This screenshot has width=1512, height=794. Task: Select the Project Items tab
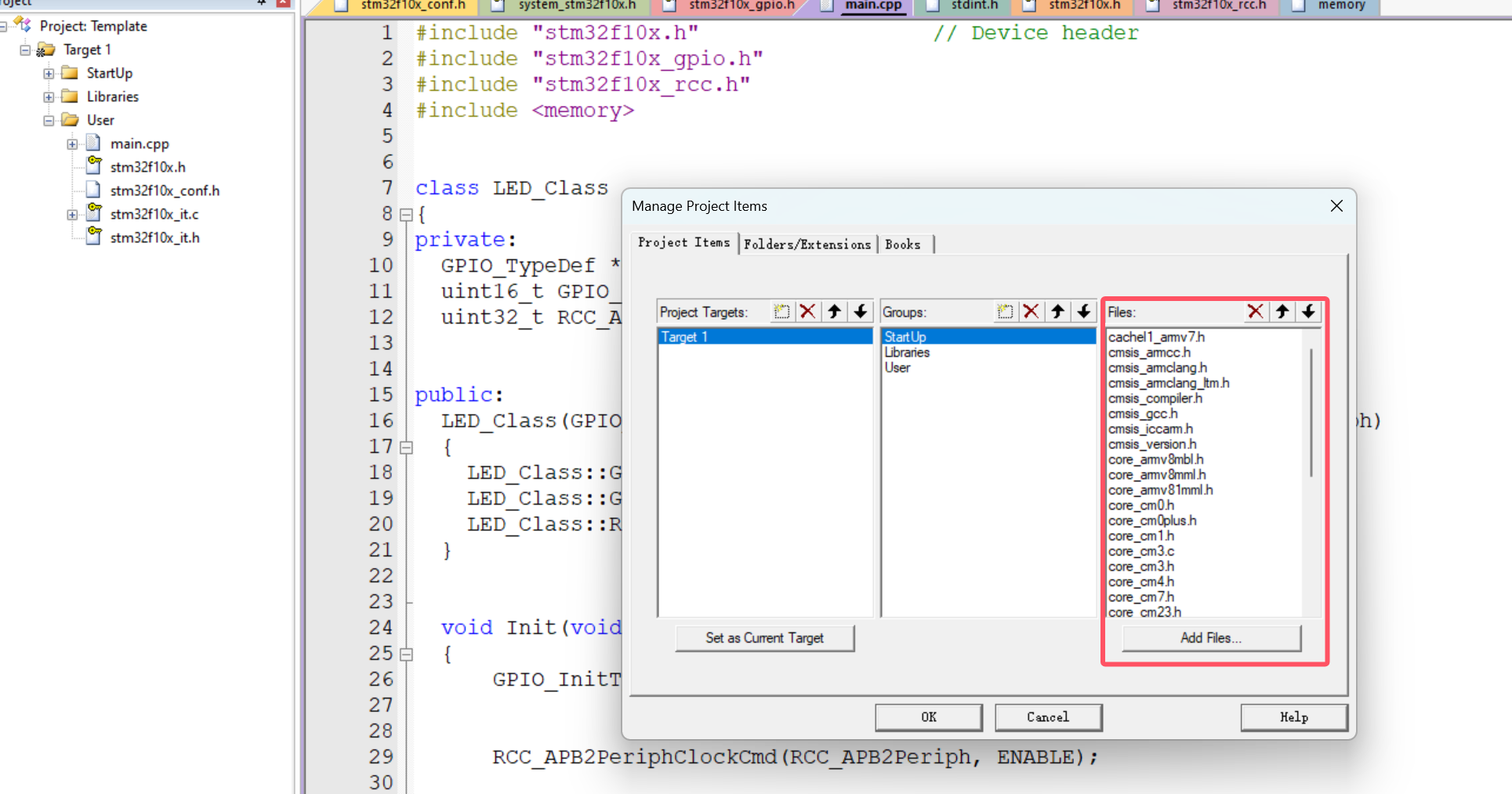(x=684, y=243)
